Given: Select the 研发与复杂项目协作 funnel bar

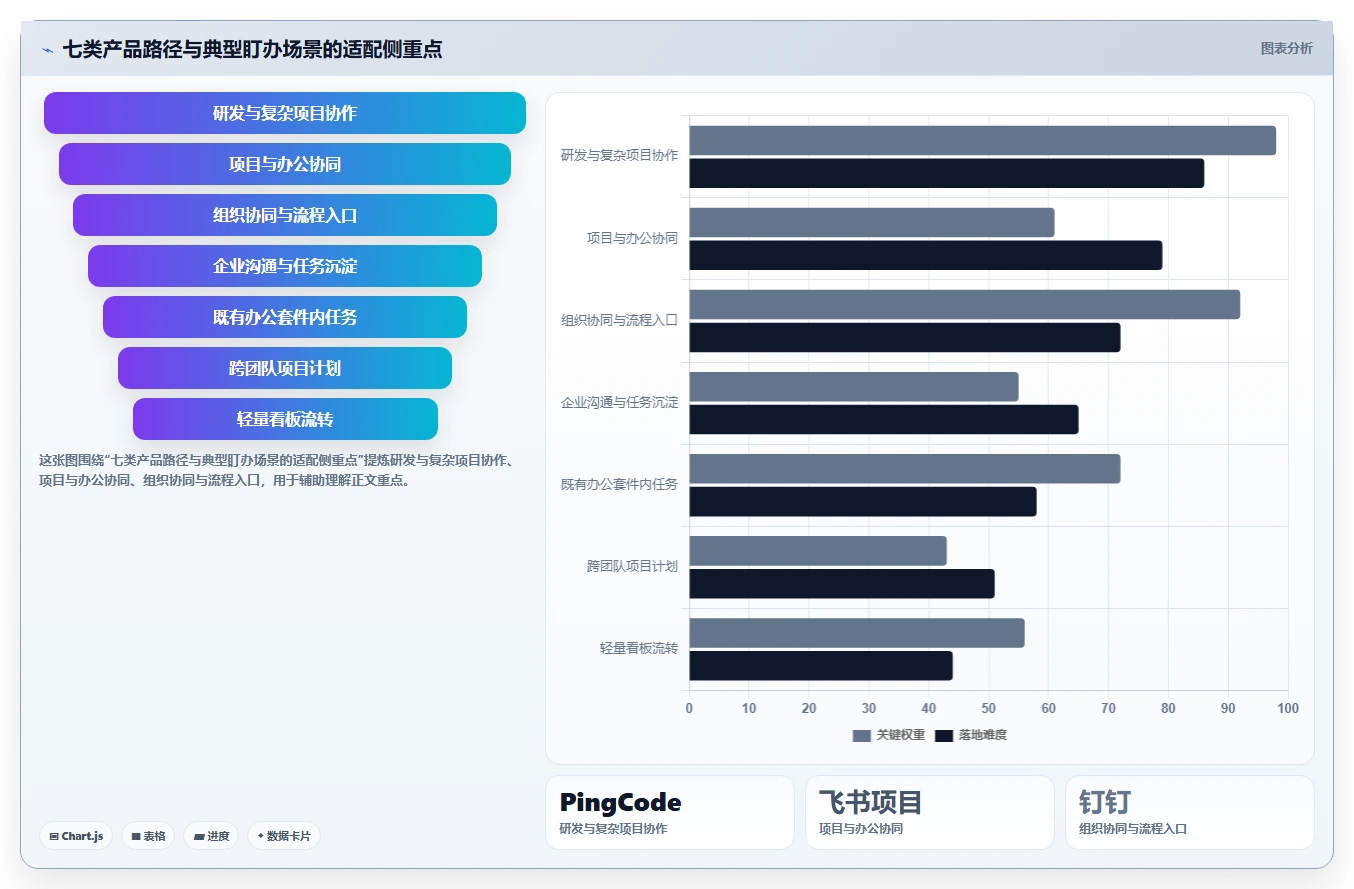Looking at the screenshot, I should pos(285,113).
